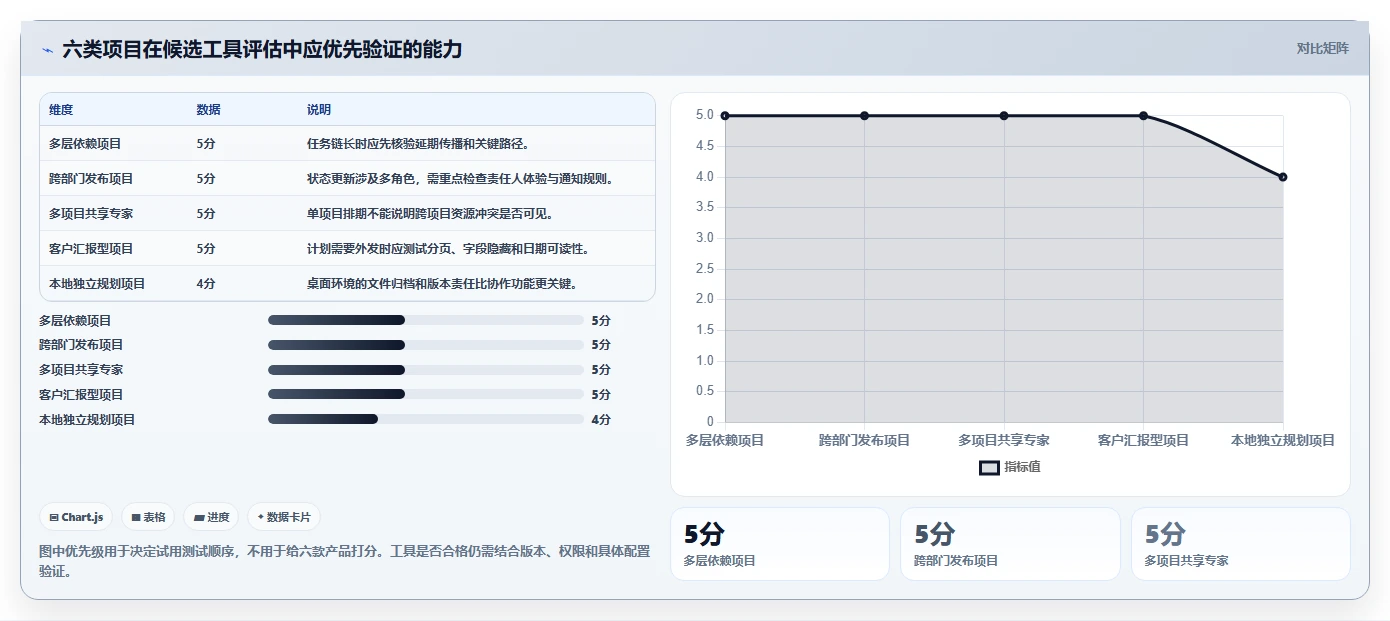Click the 说明 column header
The height and width of the screenshot is (621, 1390).
(319, 110)
